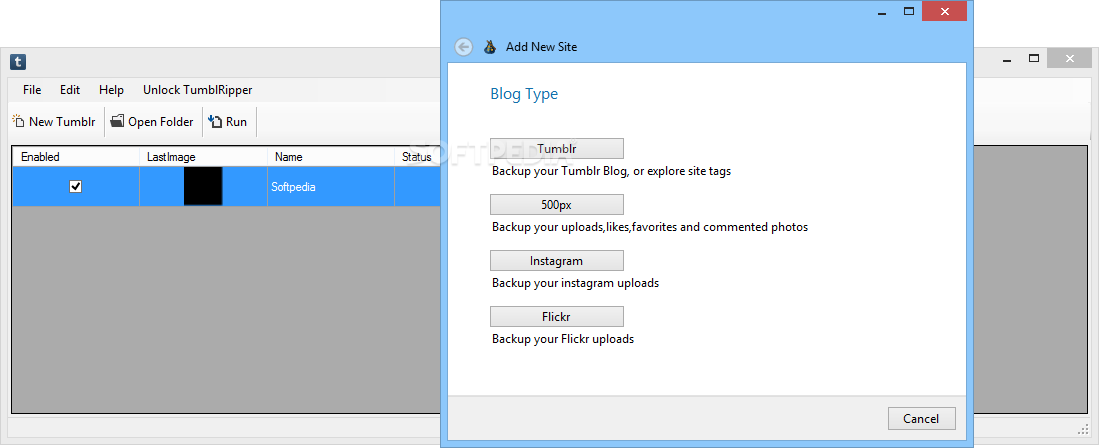
Task: Go back using the dialog back arrow
Action: [x=463, y=47]
